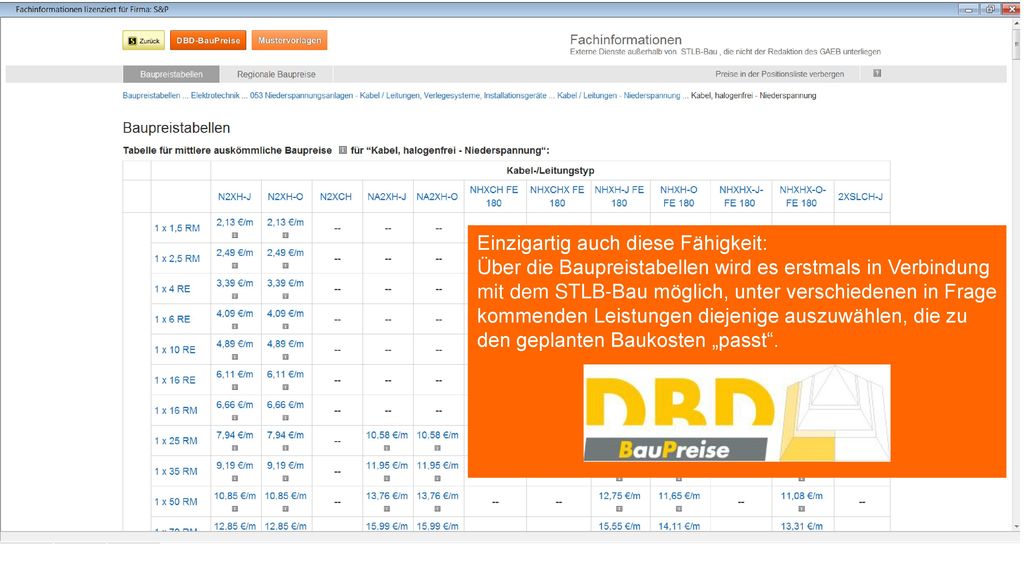Viewport: 1024px width, 580px height.
Task: Click info icon under 4,09 €/m in N2XH-J column
Action: tap(235, 327)
